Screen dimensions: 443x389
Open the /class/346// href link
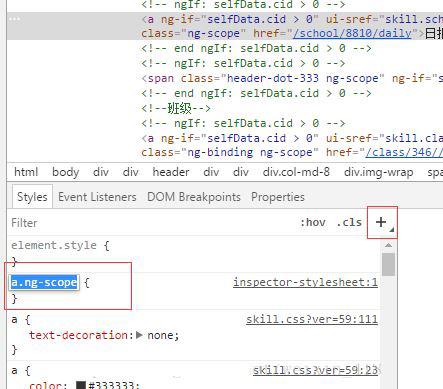pyautogui.click(x=404, y=152)
